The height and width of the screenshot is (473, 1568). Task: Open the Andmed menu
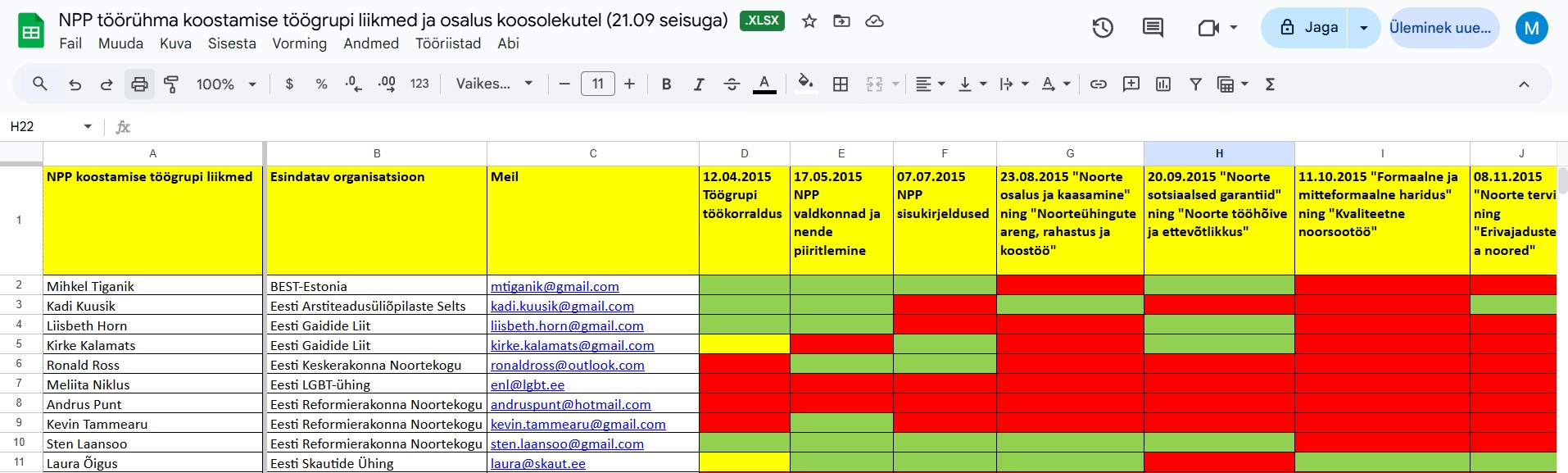click(x=371, y=43)
